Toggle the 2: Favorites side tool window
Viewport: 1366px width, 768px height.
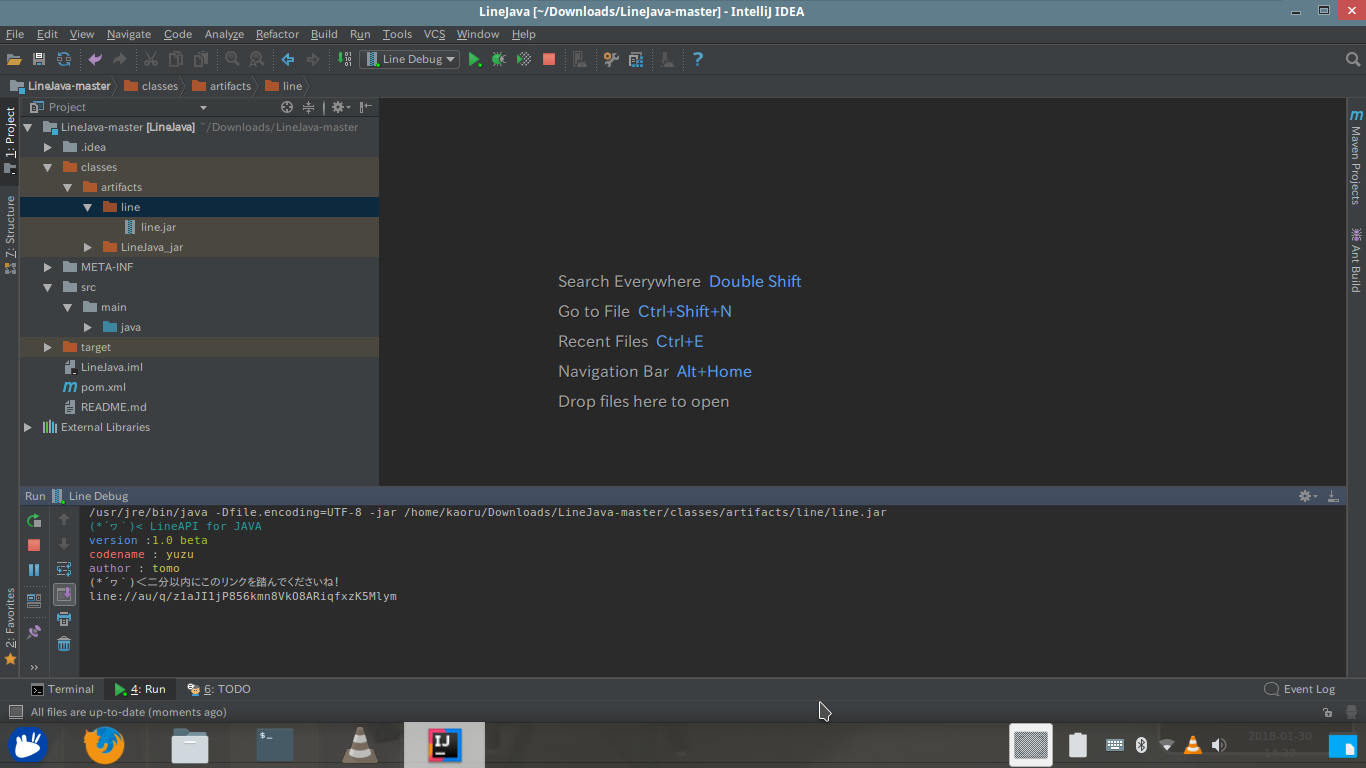(x=10, y=626)
